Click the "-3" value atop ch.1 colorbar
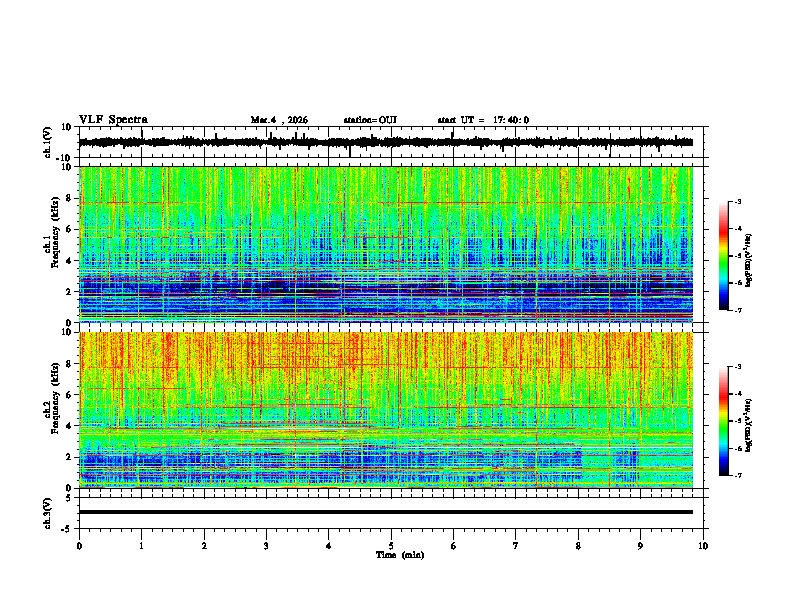The height and width of the screenshot is (612, 792). (737, 201)
